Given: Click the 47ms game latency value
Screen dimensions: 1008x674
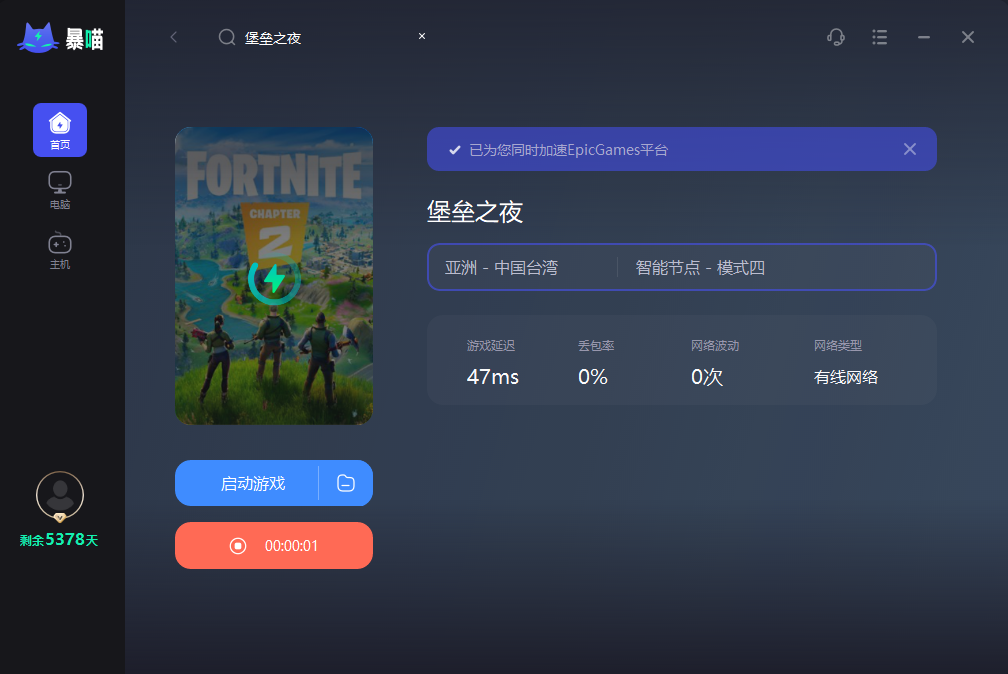Looking at the screenshot, I should tap(492, 377).
